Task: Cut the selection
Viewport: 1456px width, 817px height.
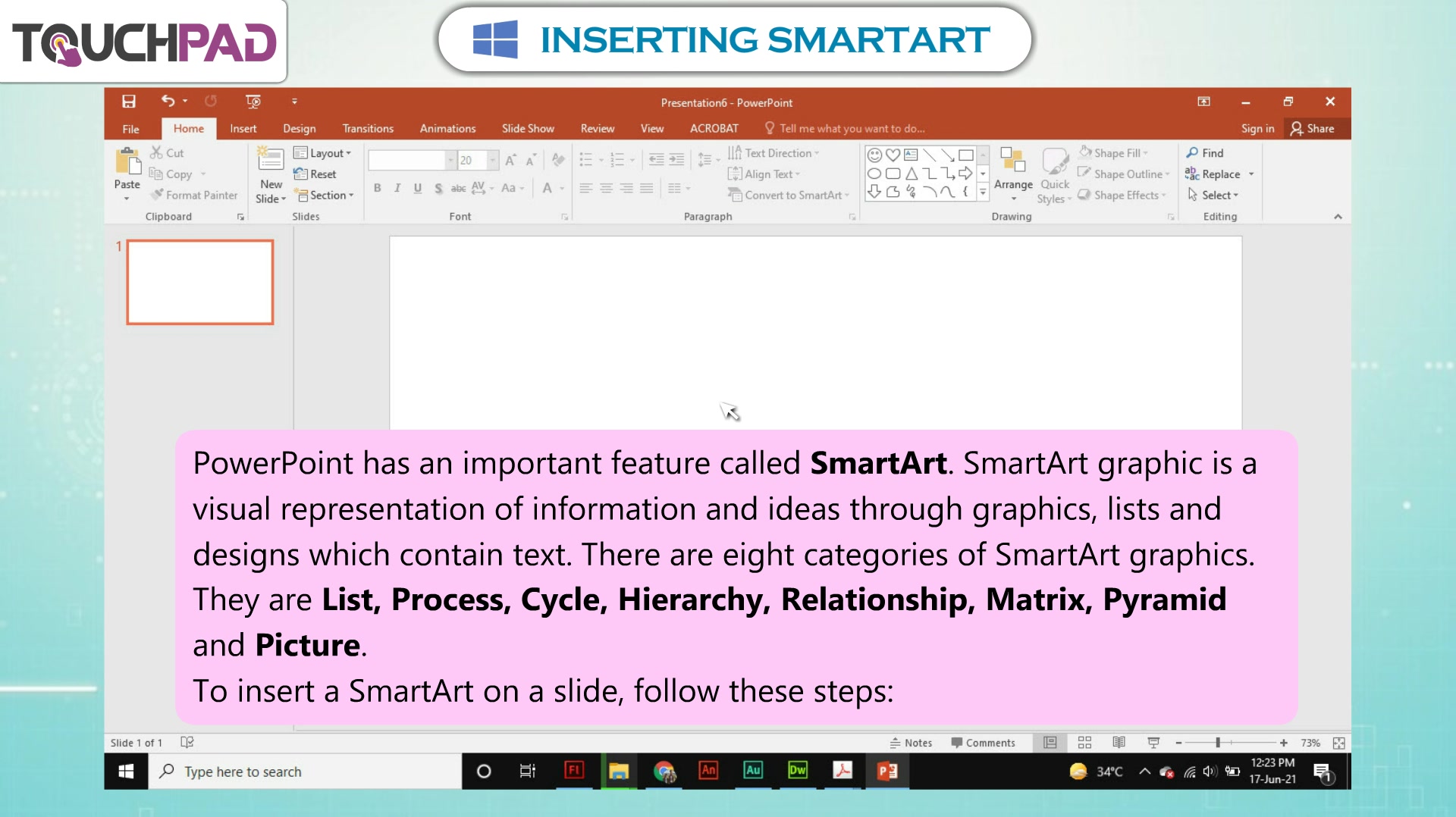Action: pos(167,153)
